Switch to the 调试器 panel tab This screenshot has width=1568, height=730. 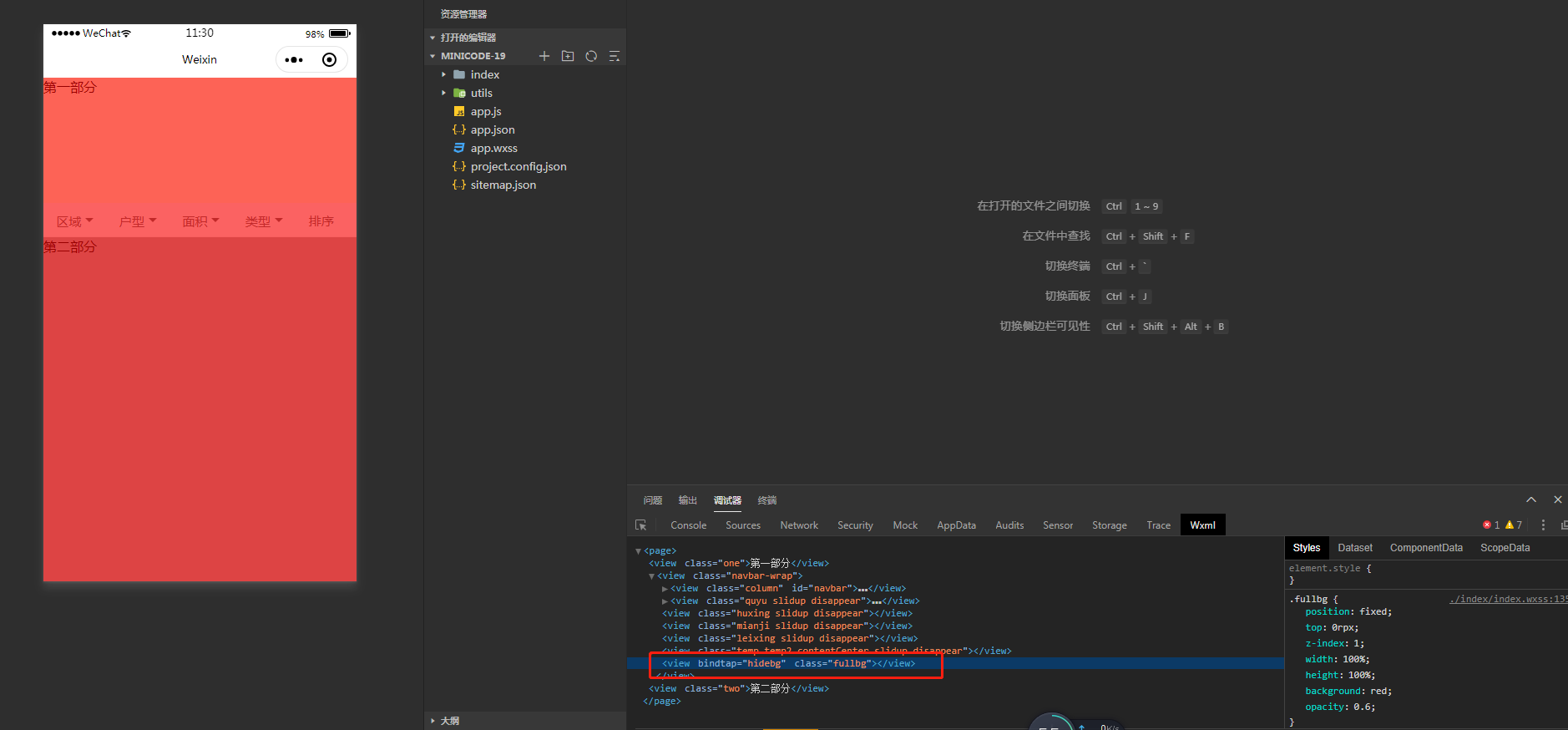coord(727,500)
